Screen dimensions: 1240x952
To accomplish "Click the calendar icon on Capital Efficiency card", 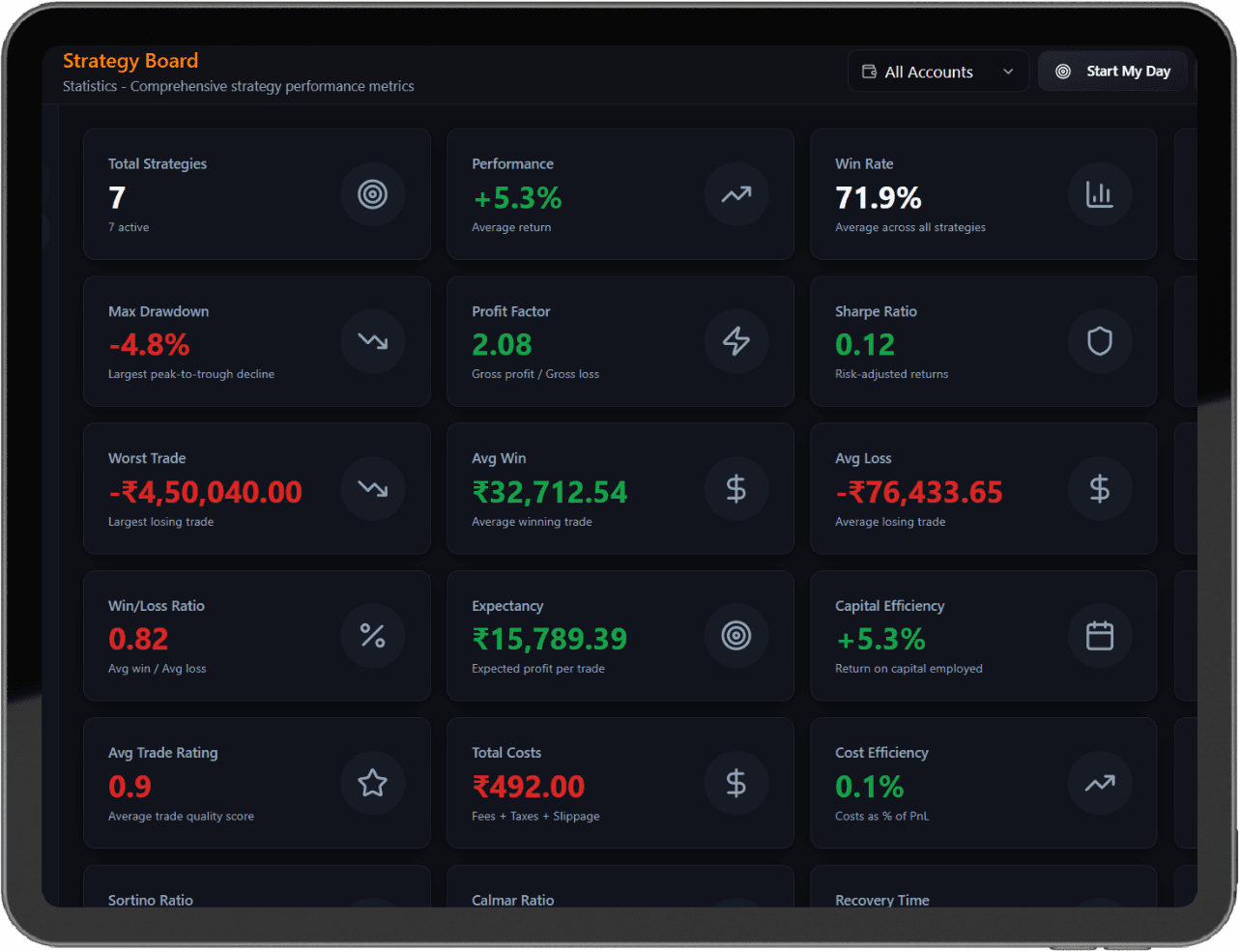I will click(1099, 635).
